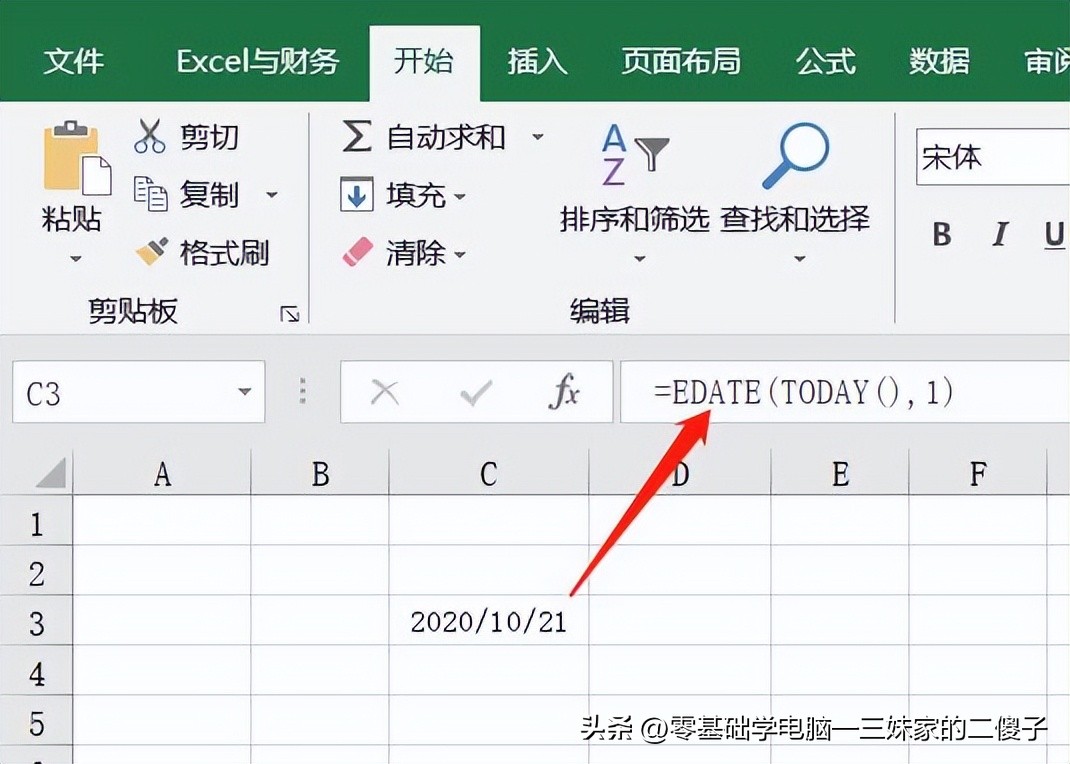Expand the AutoSum dropdown arrow
The height and width of the screenshot is (764, 1070).
click(x=538, y=136)
